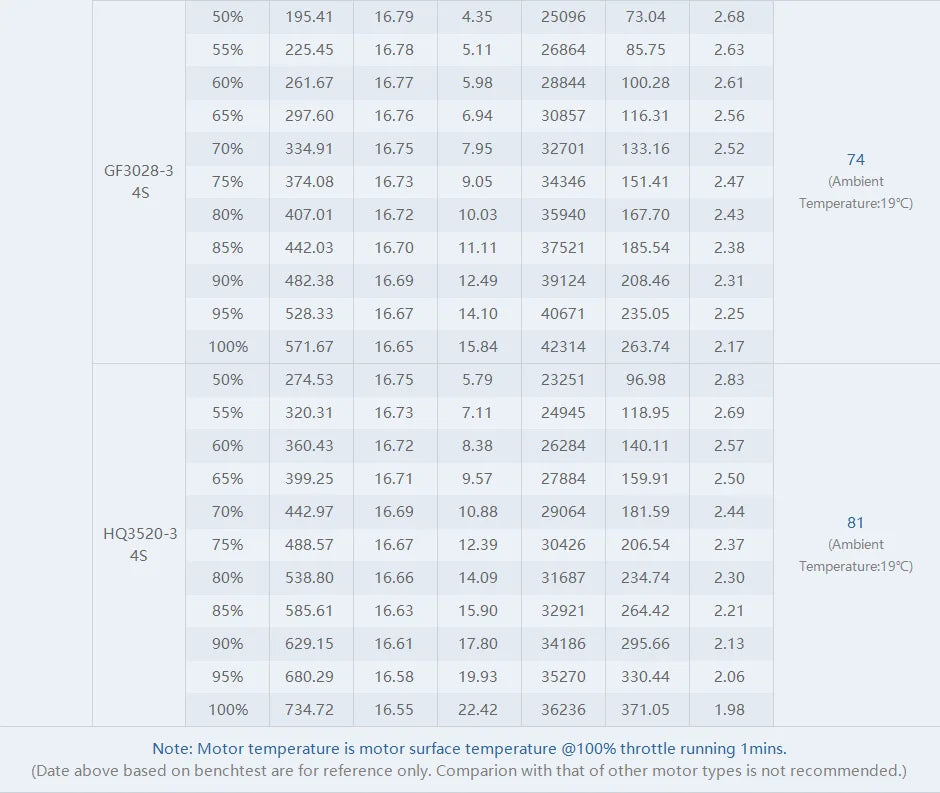Click motor temperature value 81
Image resolution: width=940 pixels, height=793 pixels.
(855, 523)
